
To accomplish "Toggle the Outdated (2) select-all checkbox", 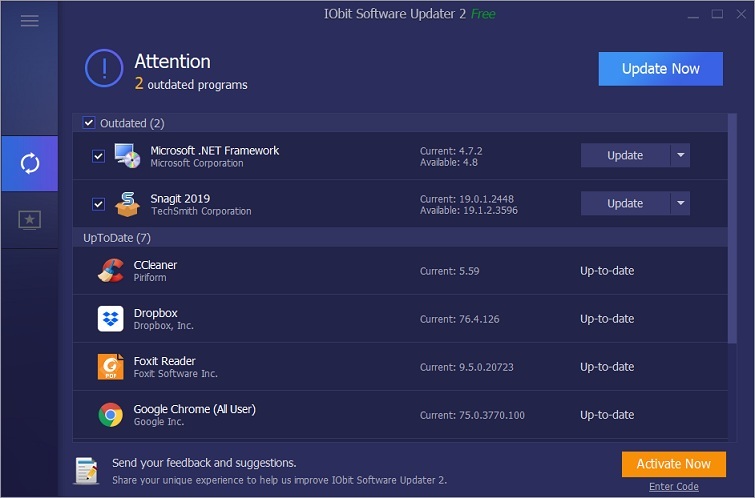I will pos(89,123).
